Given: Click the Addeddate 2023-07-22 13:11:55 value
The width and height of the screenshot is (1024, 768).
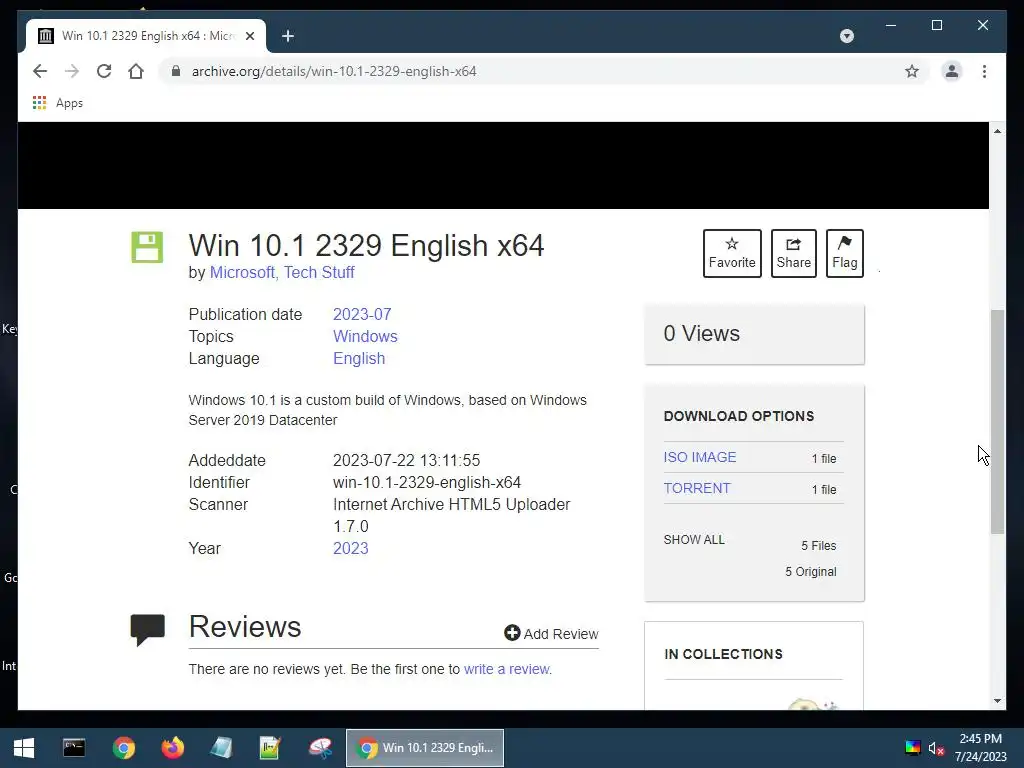Looking at the screenshot, I should click(406, 460).
